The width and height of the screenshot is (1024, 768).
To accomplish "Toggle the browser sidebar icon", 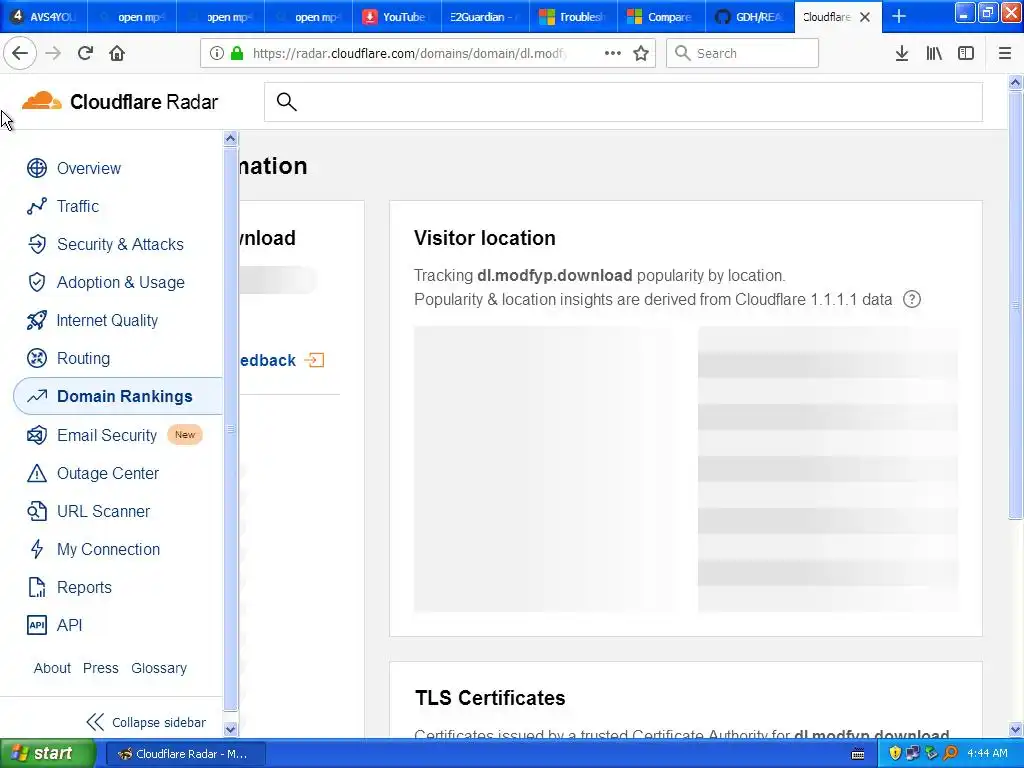I will click(x=966, y=54).
